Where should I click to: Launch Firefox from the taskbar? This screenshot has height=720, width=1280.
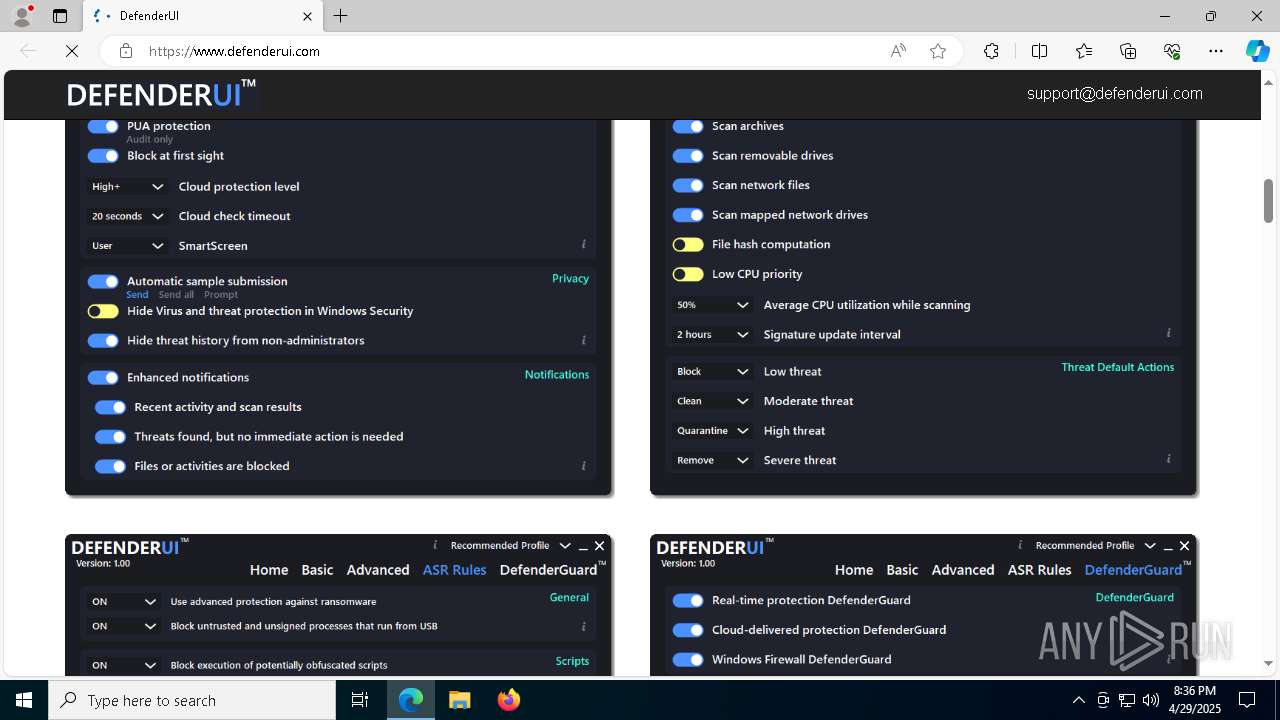tap(509, 700)
